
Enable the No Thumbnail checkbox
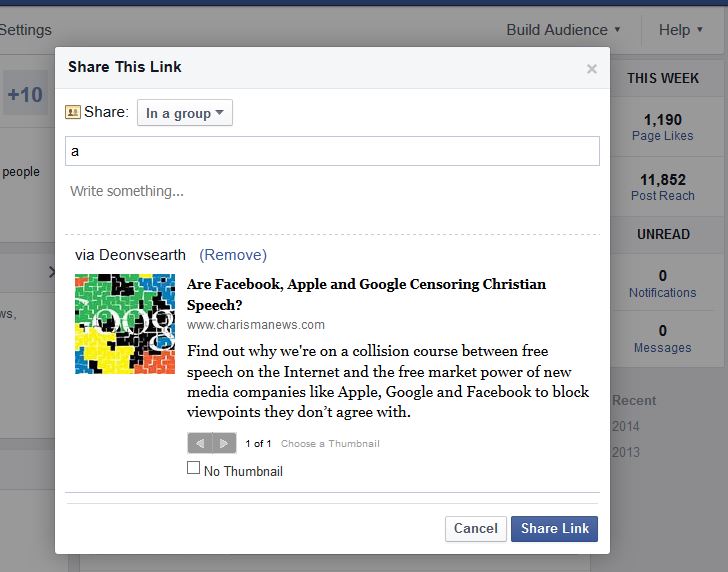coord(194,468)
